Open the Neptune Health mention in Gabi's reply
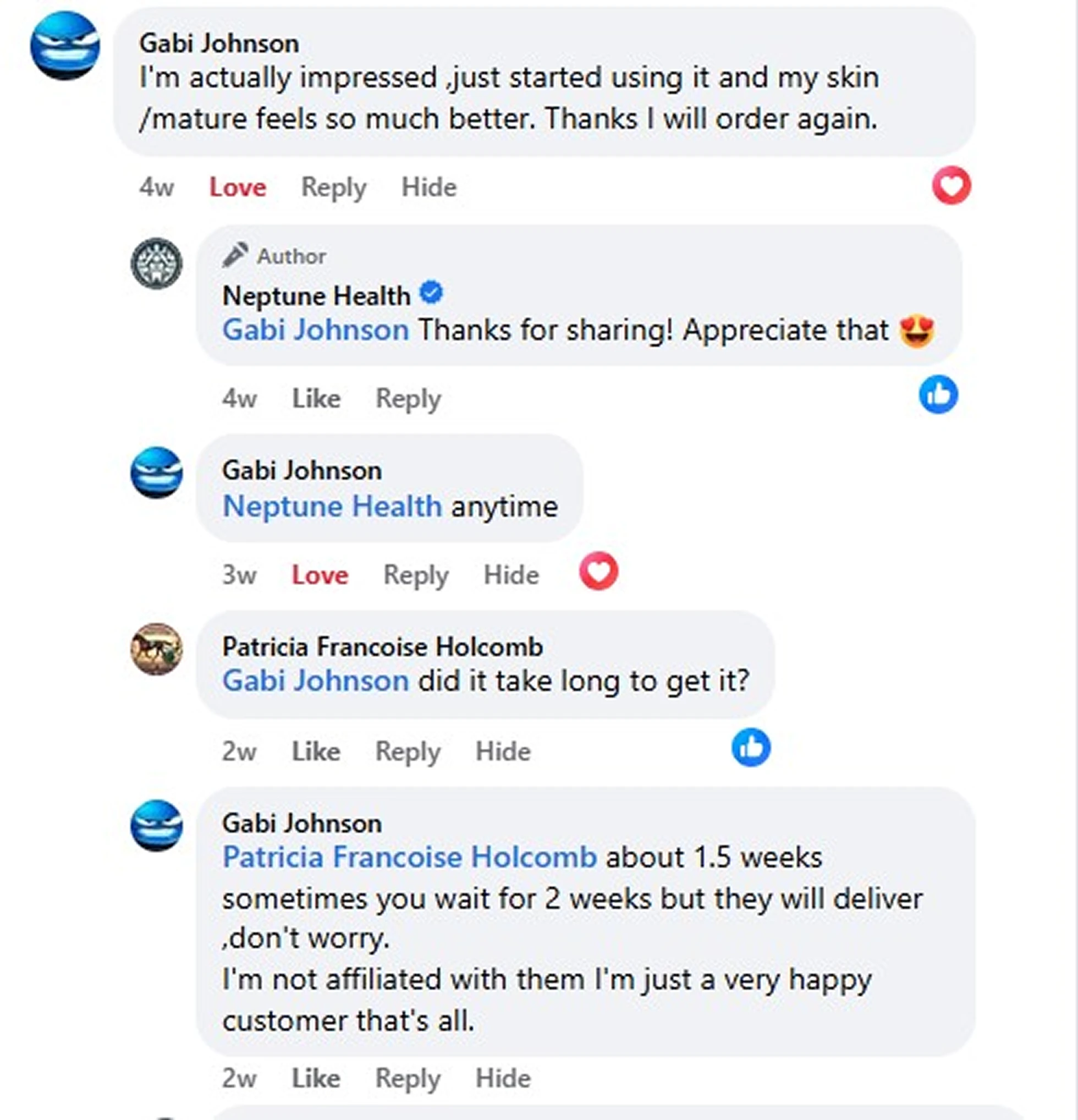This screenshot has width=1078, height=1120. (x=333, y=507)
